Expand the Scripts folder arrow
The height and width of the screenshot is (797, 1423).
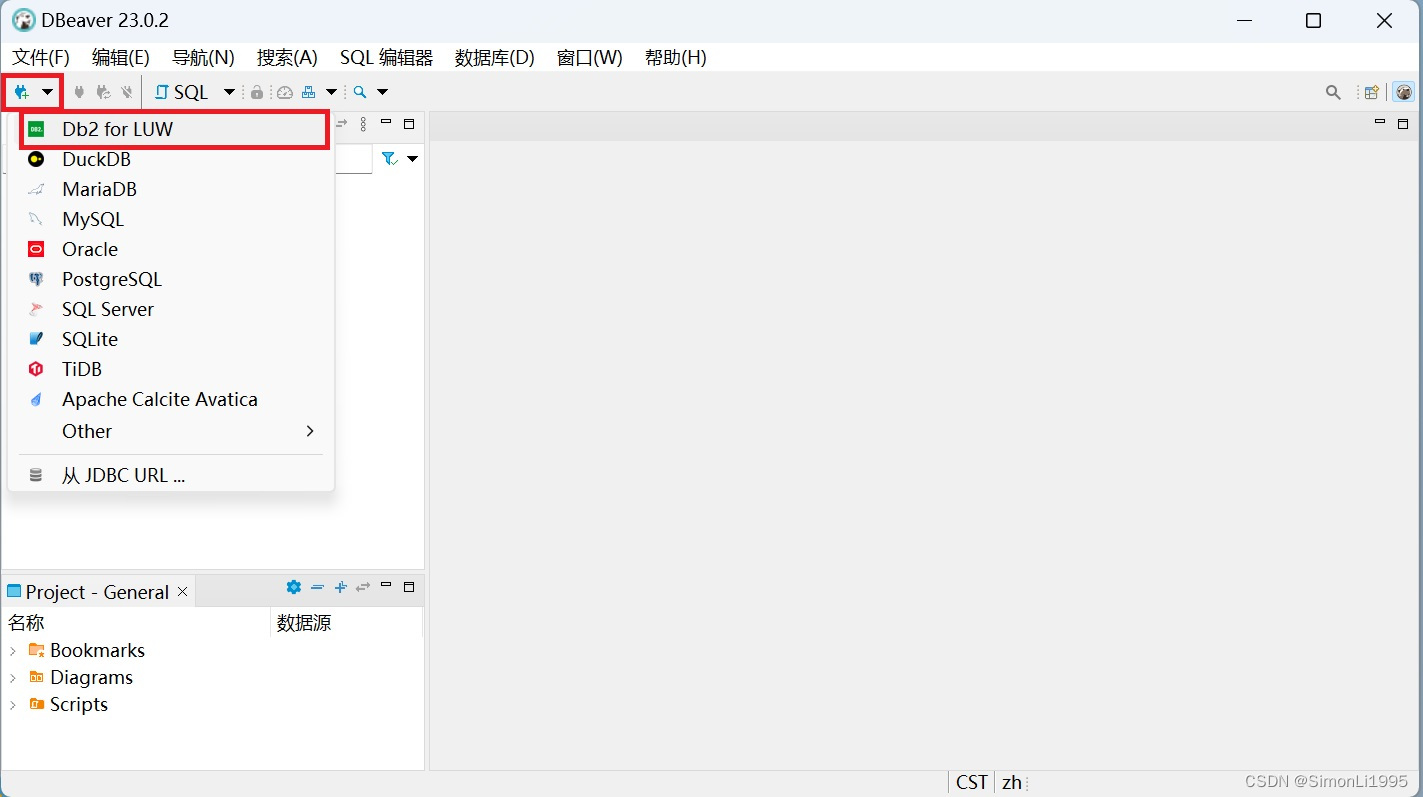13,705
